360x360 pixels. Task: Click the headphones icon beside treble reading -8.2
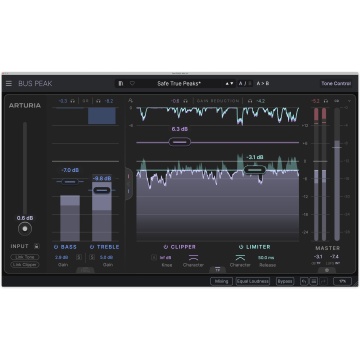pos(98,101)
